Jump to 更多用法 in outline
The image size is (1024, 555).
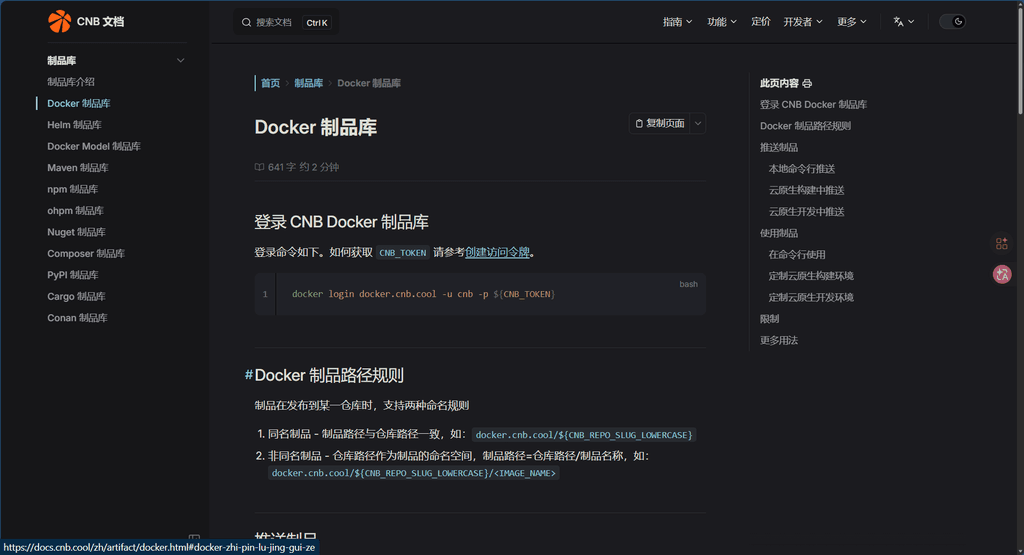pyautogui.click(x=778, y=340)
